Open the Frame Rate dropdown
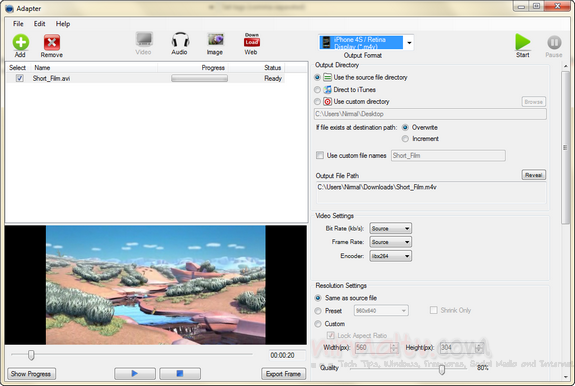The width and height of the screenshot is (575, 386). [x=391, y=242]
